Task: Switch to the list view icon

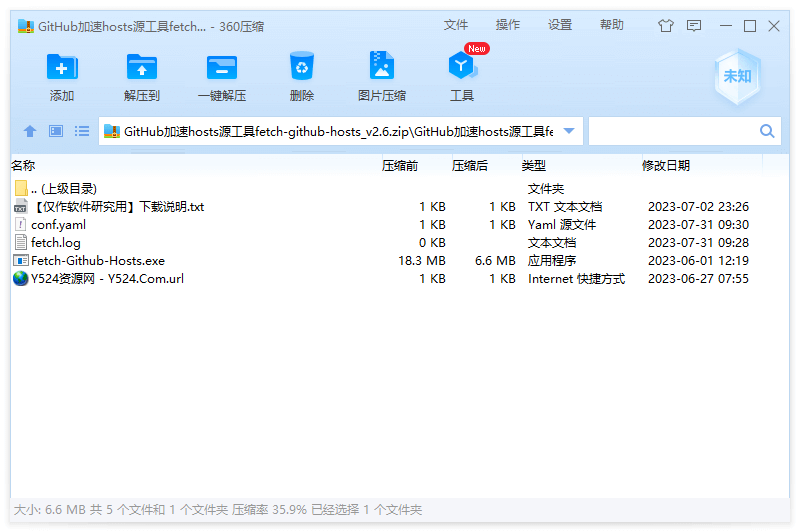Action: 82,131
